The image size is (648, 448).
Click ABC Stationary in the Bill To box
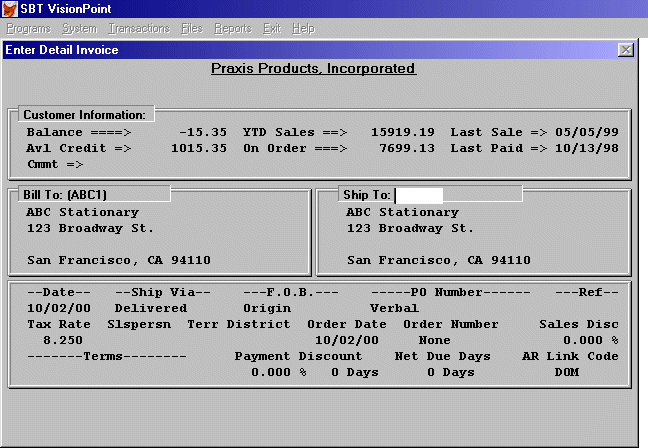[83, 212]
